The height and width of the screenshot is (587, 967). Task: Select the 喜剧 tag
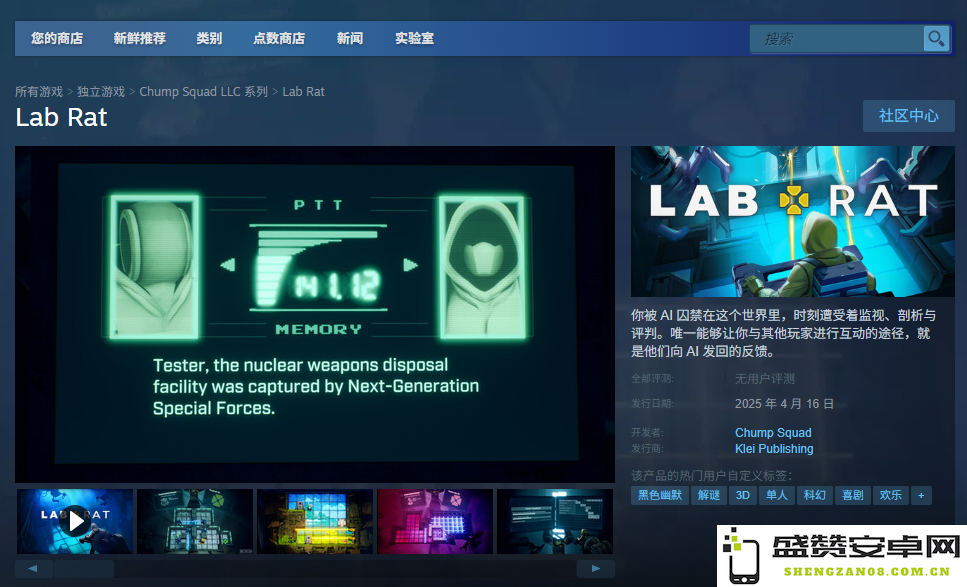pos(853,495)
